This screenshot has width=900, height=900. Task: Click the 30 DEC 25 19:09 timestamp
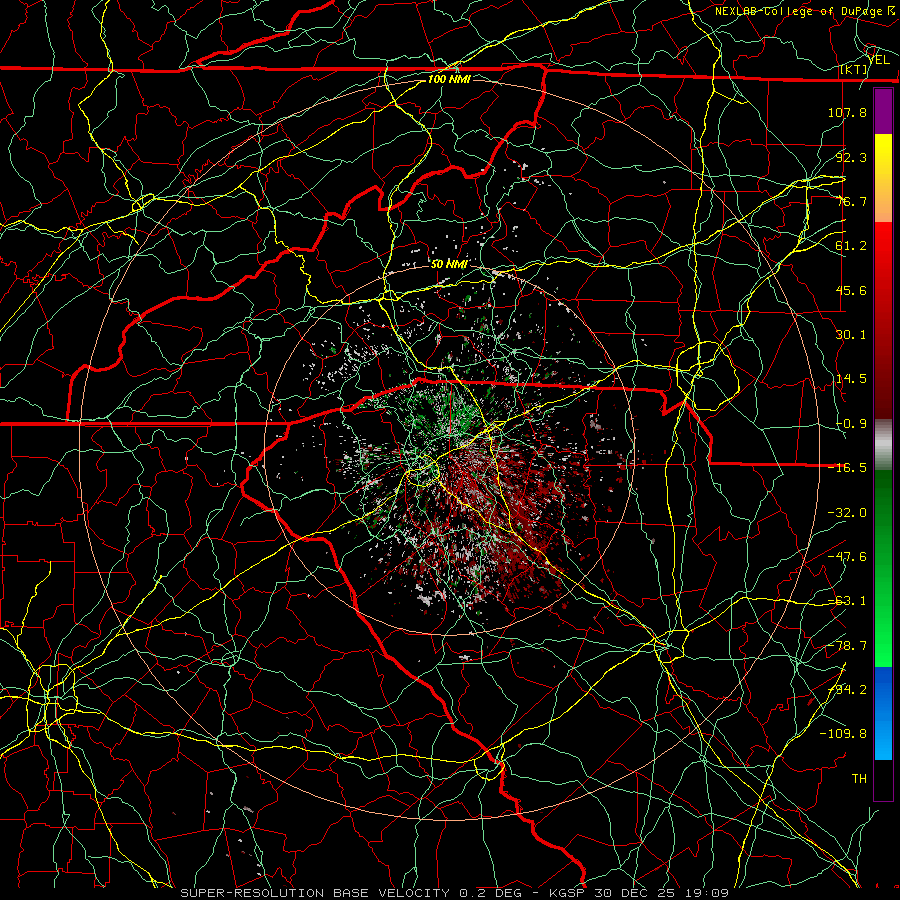click(x=662, y=893)
